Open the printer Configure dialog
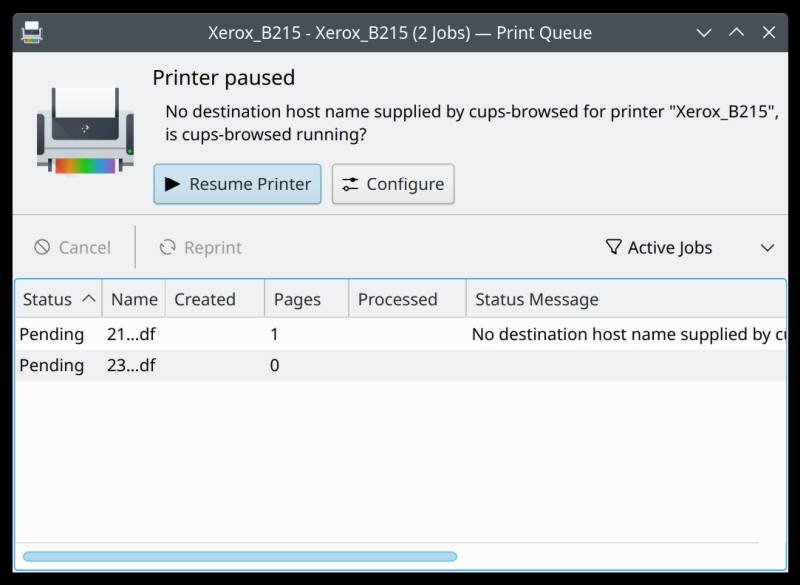Screen dimensions: 800x585 [x=393, y=184]
